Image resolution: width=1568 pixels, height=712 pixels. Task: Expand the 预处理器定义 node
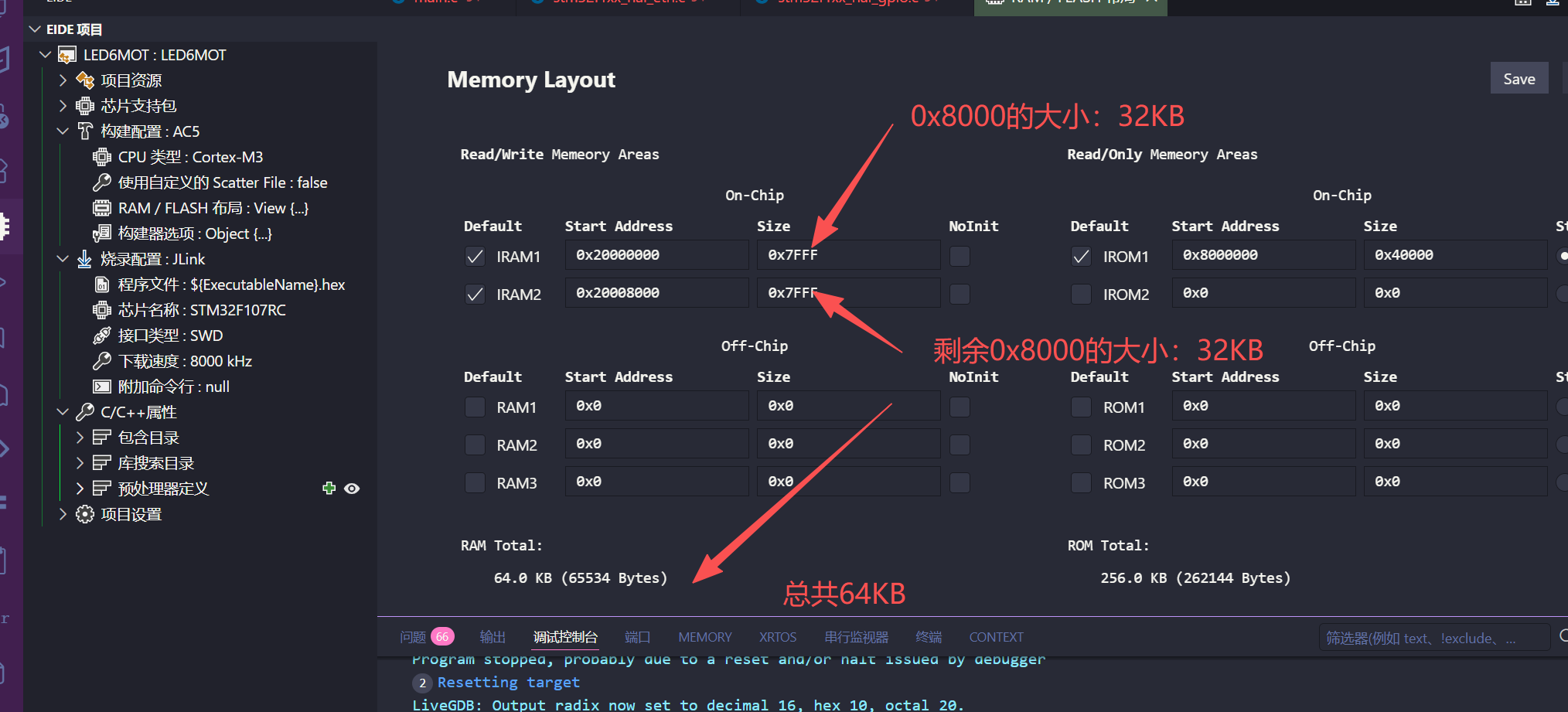click(80, 489)
